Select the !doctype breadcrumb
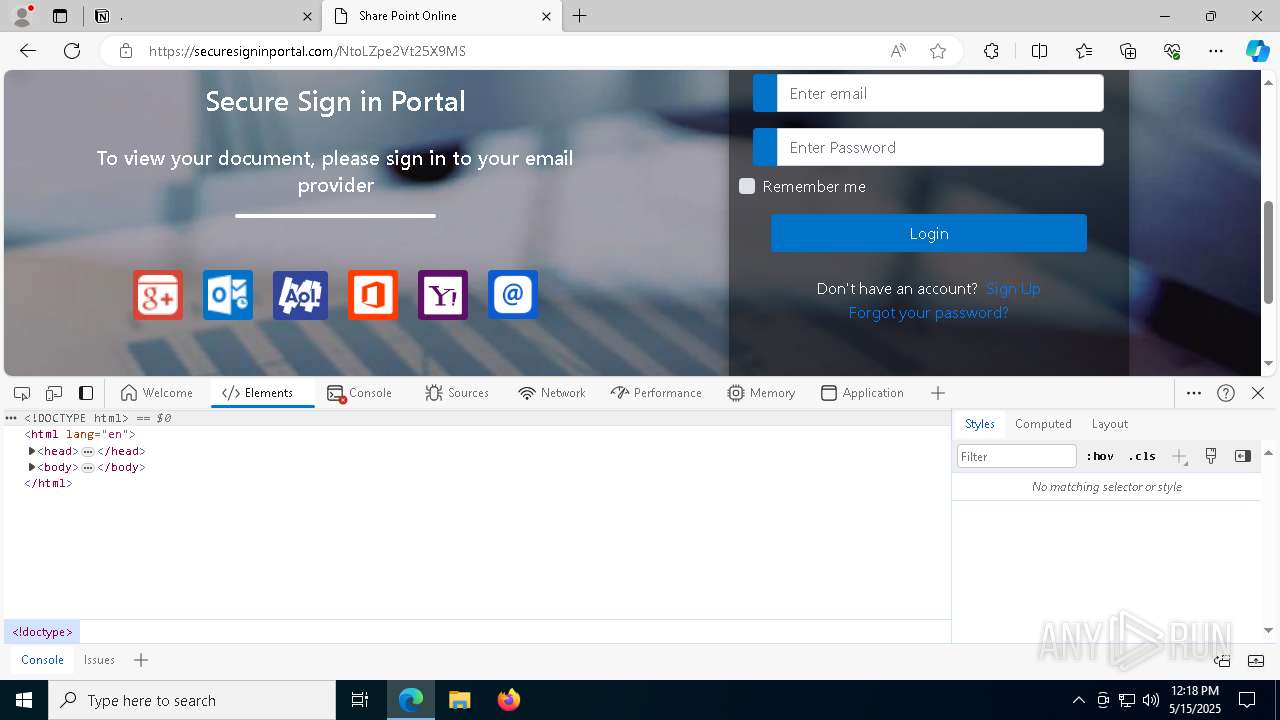The height and width of the screenshot is (720, 1280). point(42,632)
